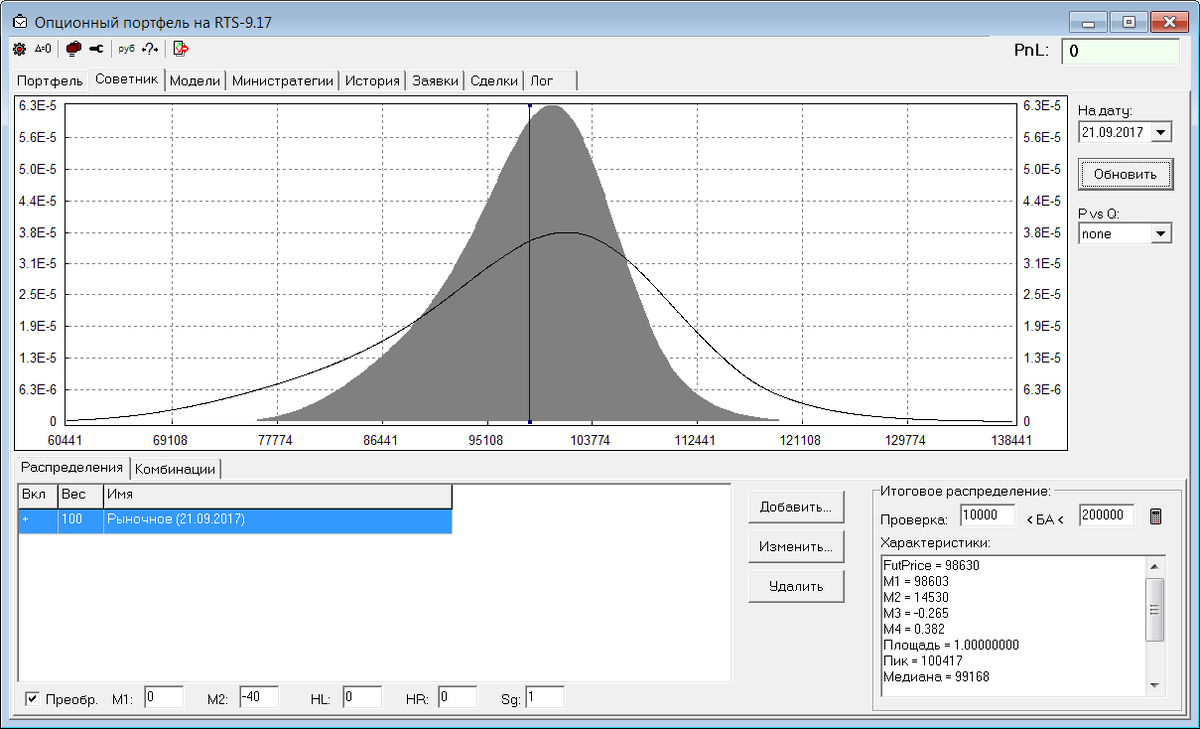Click the M1 transform input field
1200x729 pixels.
pos(163,697)
